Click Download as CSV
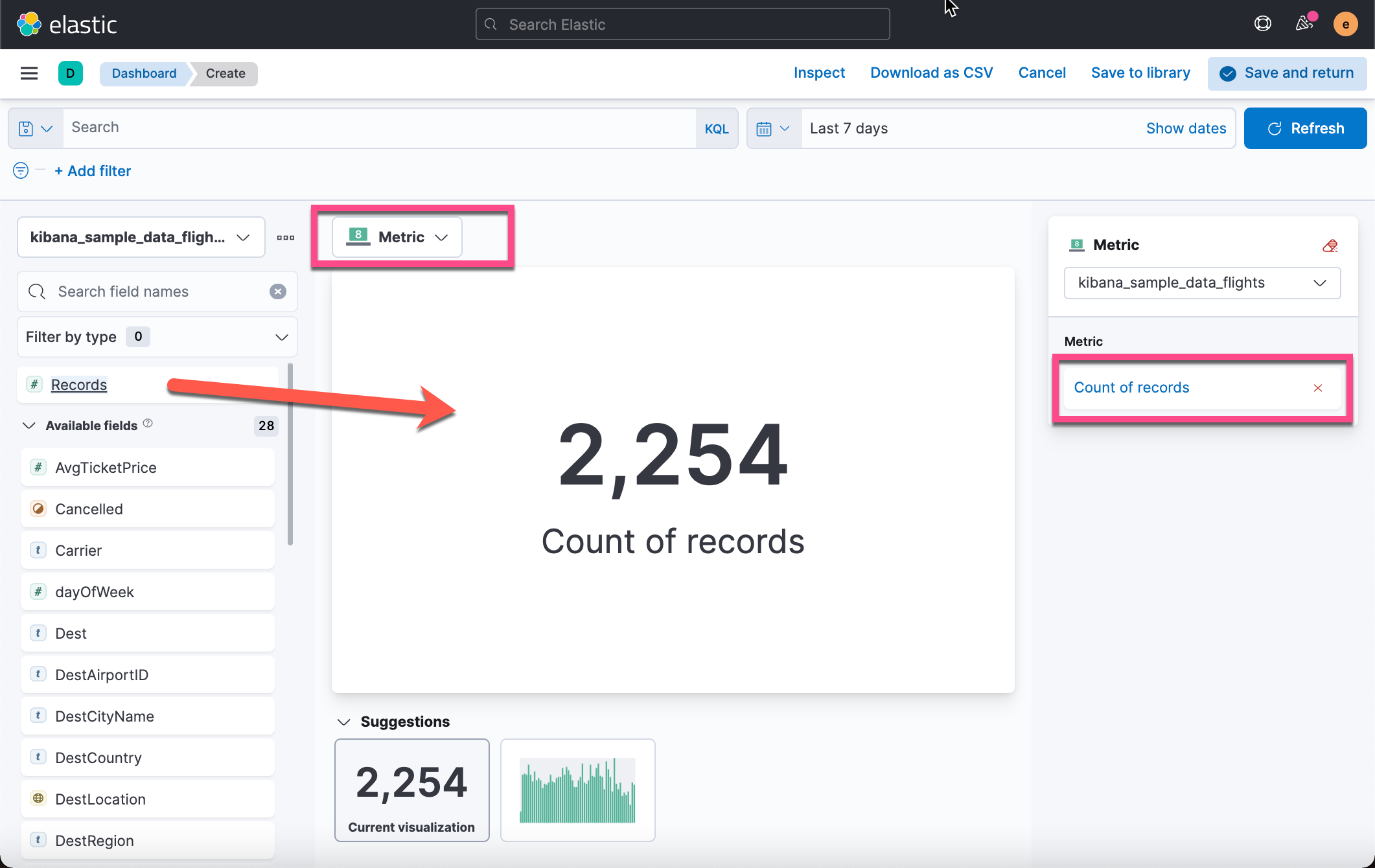 point(931,73)
